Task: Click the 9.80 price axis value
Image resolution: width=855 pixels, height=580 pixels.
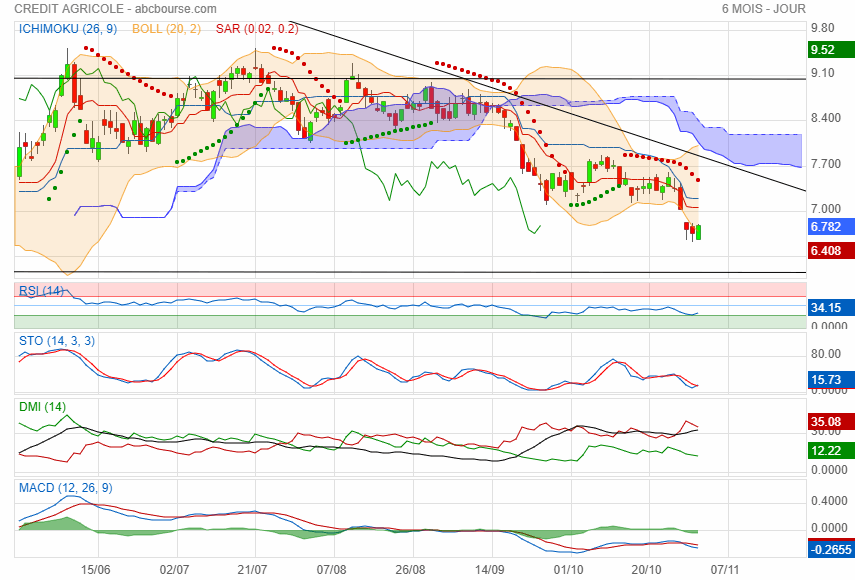Action: pos(822,28)
